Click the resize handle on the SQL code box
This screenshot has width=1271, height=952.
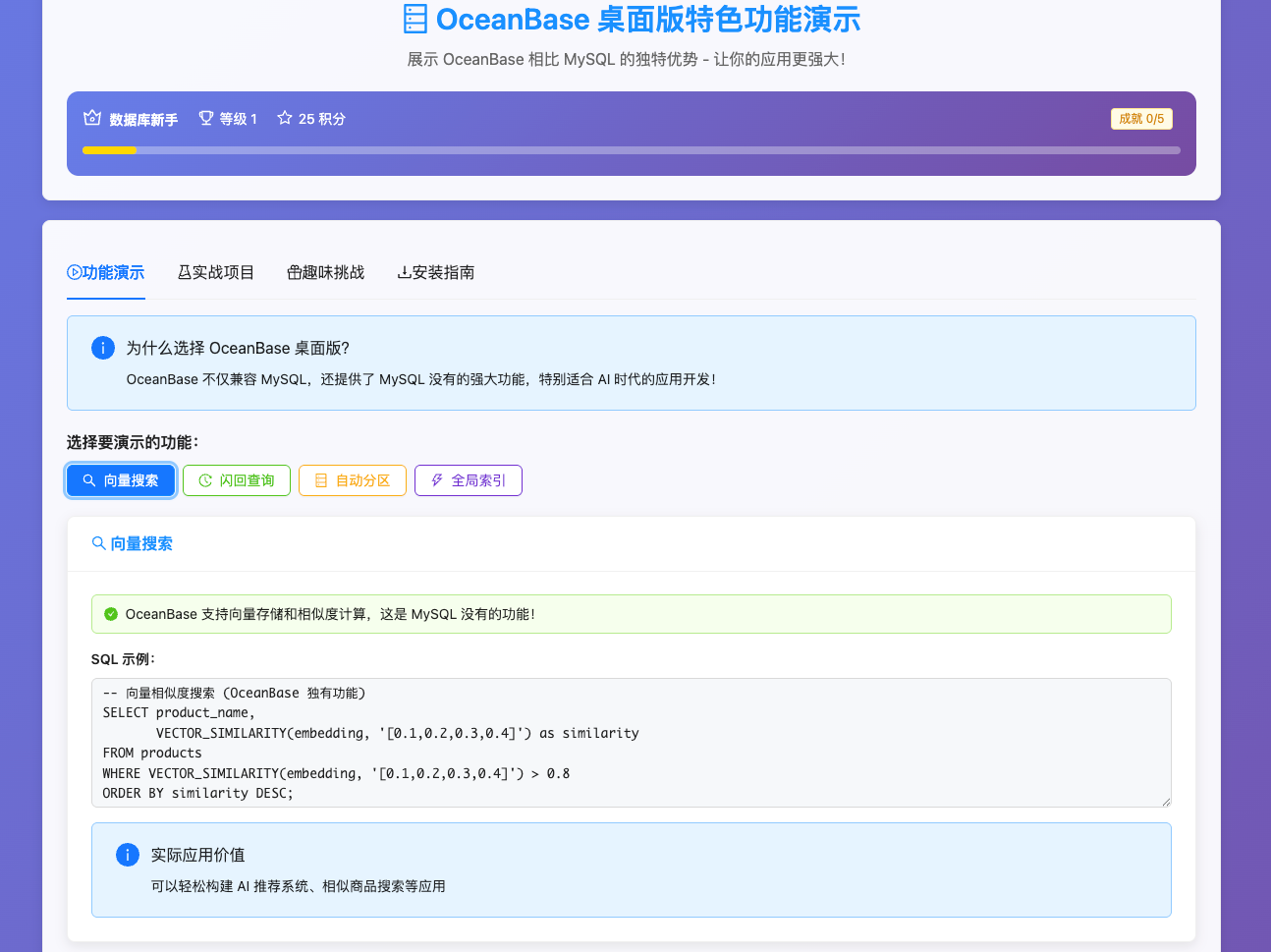1167,803
